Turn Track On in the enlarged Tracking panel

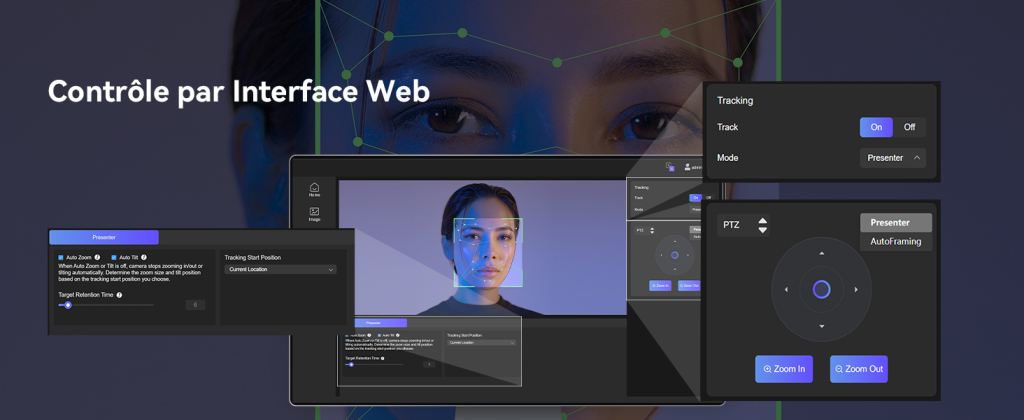coord(876,127)
